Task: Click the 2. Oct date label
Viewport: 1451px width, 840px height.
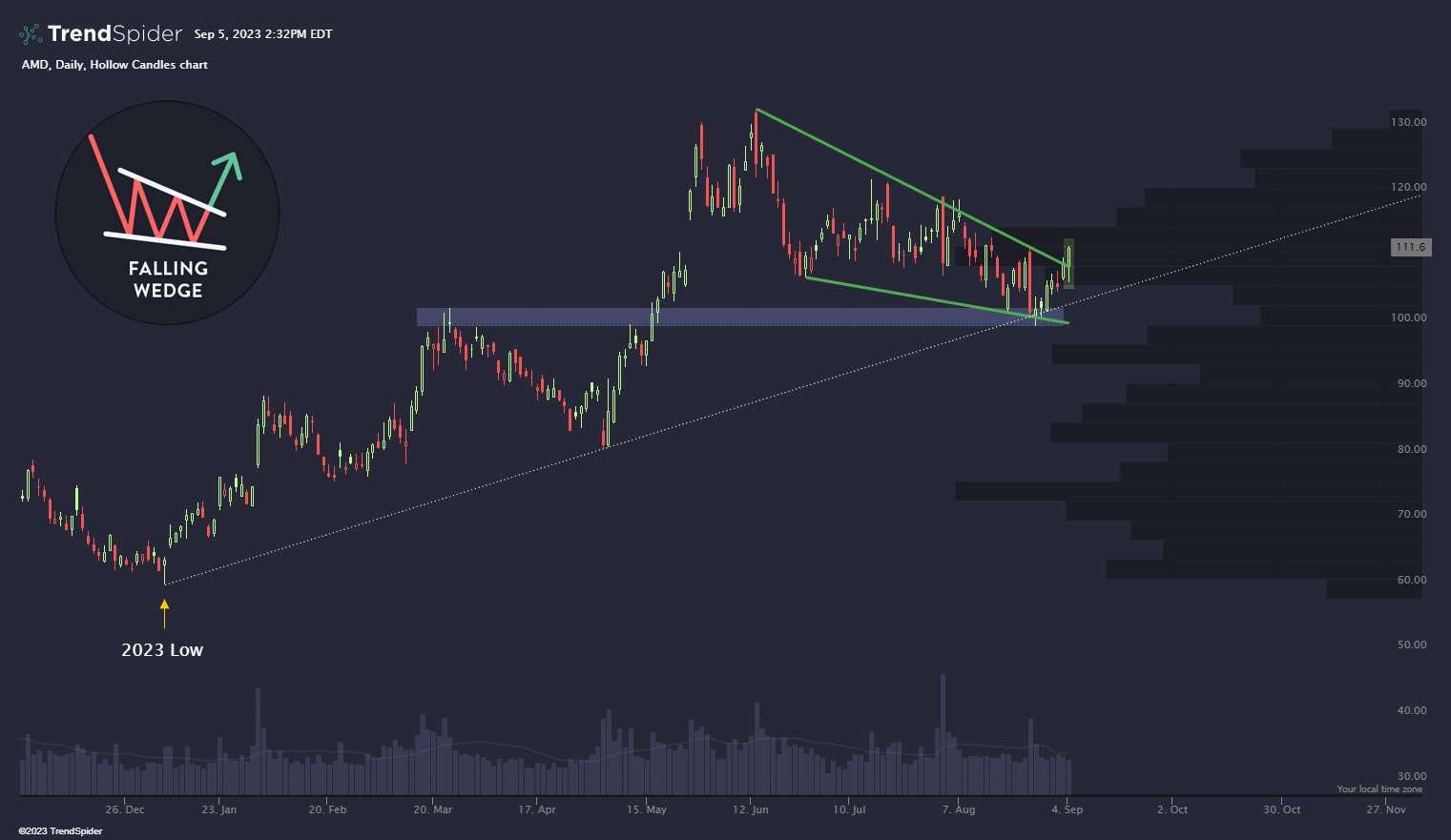Action: click(1172, 809)
